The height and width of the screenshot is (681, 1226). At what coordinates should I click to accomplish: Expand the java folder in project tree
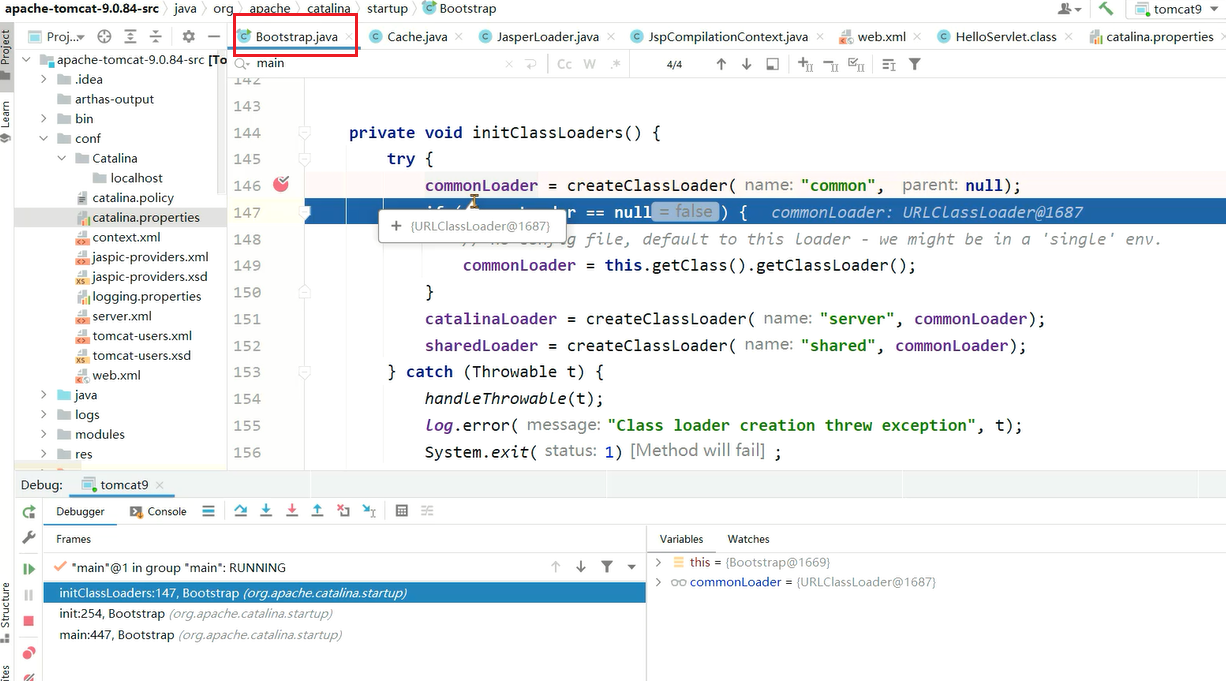(x=44, y=395)
